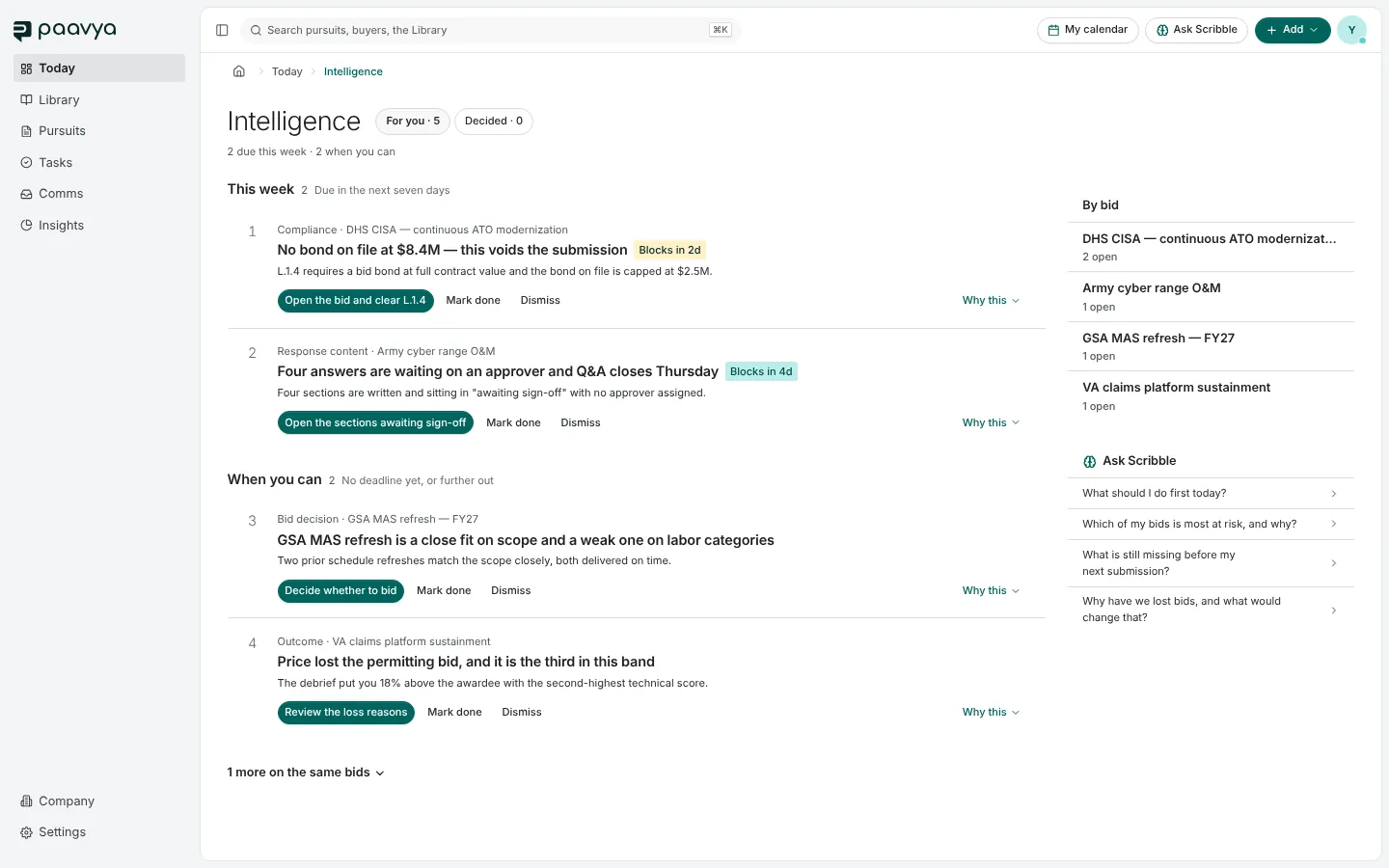Open Settings in the sidebar
This screenshot has height=868, width=1389.
[99, 832]
